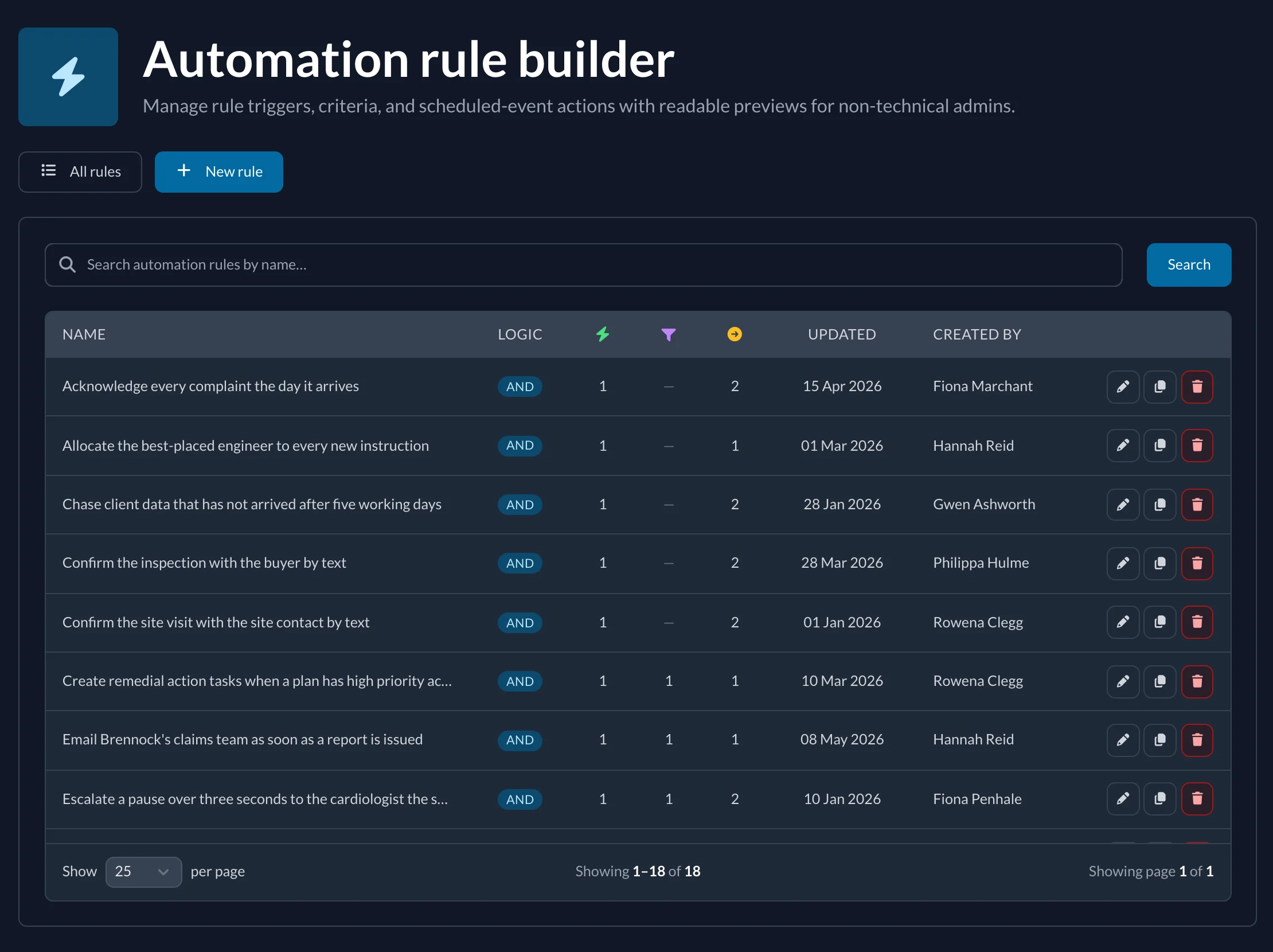Delete the 'Create remedial action tasks' rule

pos(1197,681)
